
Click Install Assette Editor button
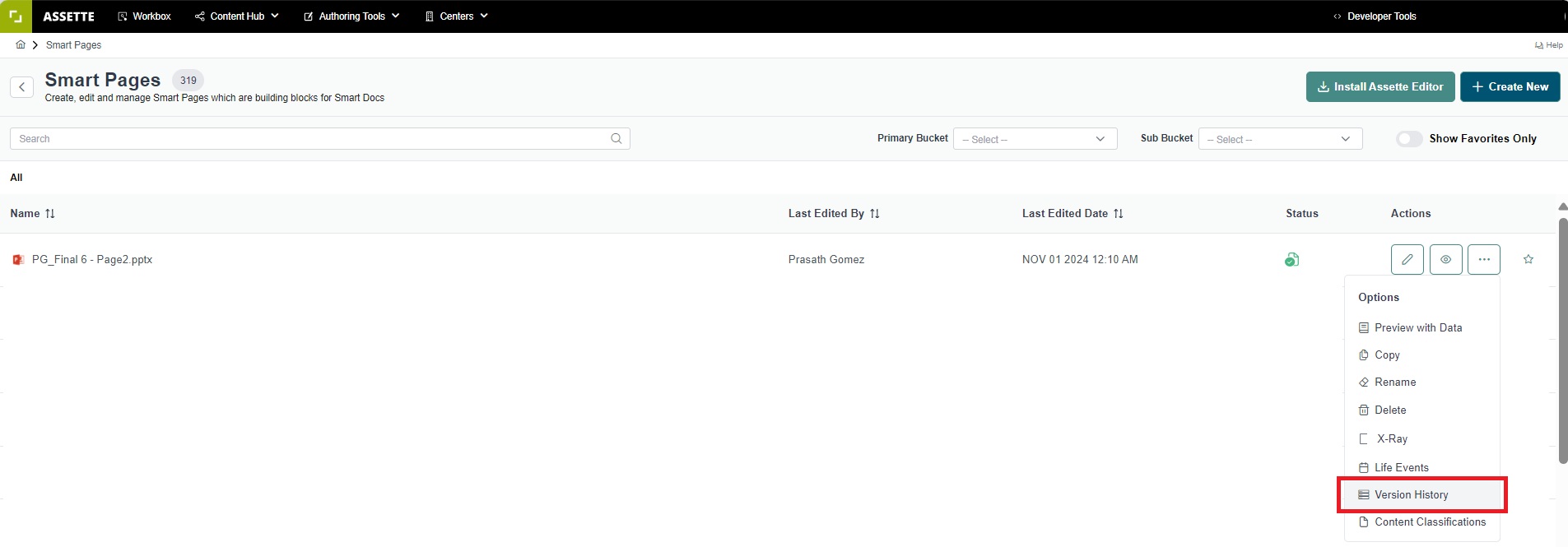pos(1380,87)
